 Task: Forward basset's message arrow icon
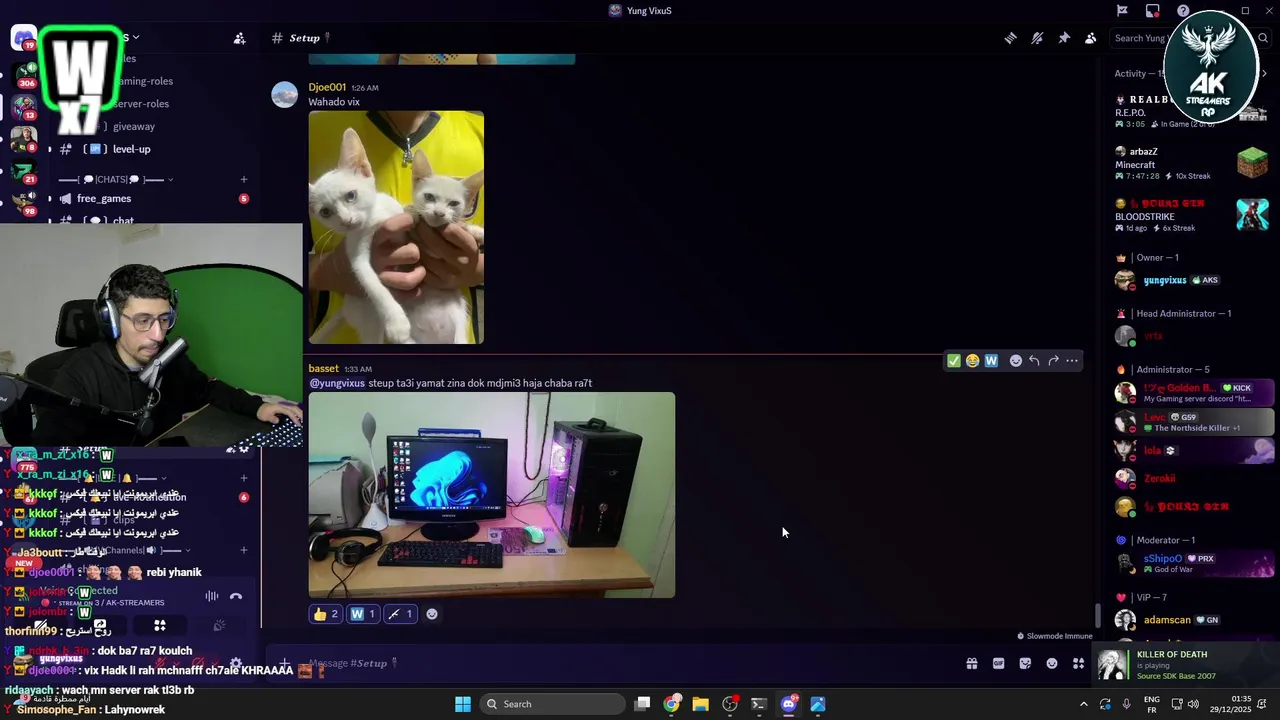[x=1053, y=361]
